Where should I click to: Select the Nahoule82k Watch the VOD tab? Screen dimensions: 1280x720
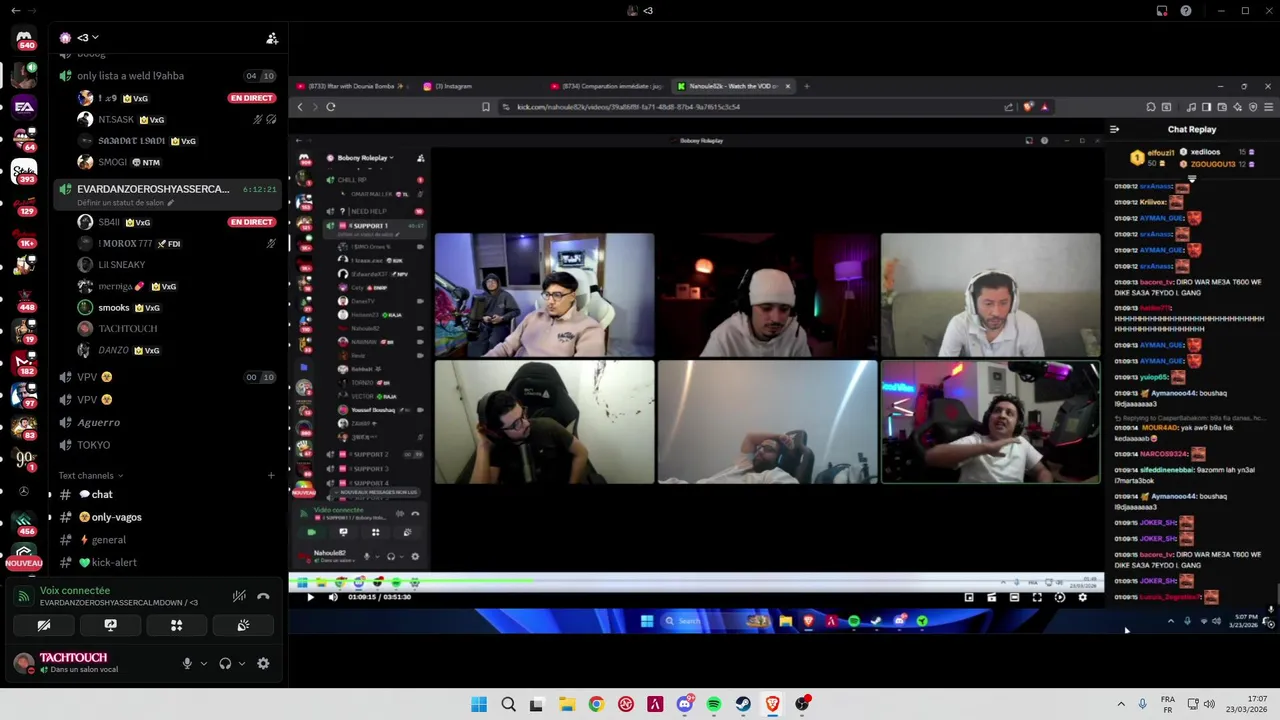(x=735, y=86)
